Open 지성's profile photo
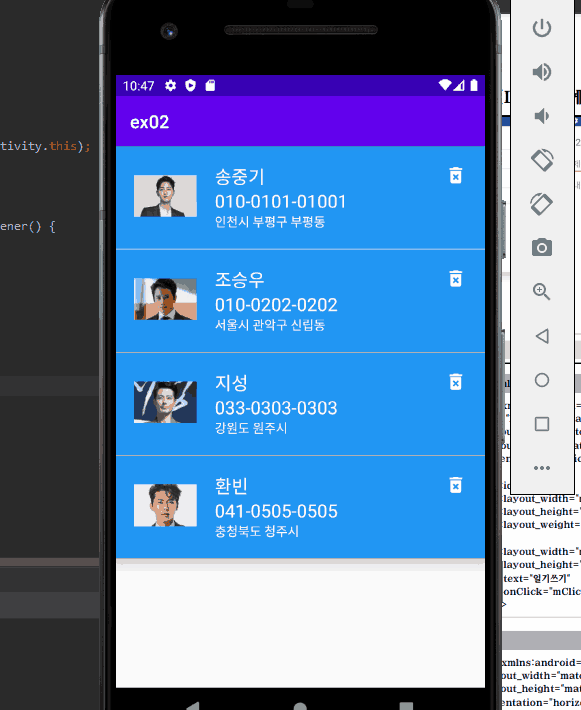Viewport: 581px width, 710px height. (165, 402)
